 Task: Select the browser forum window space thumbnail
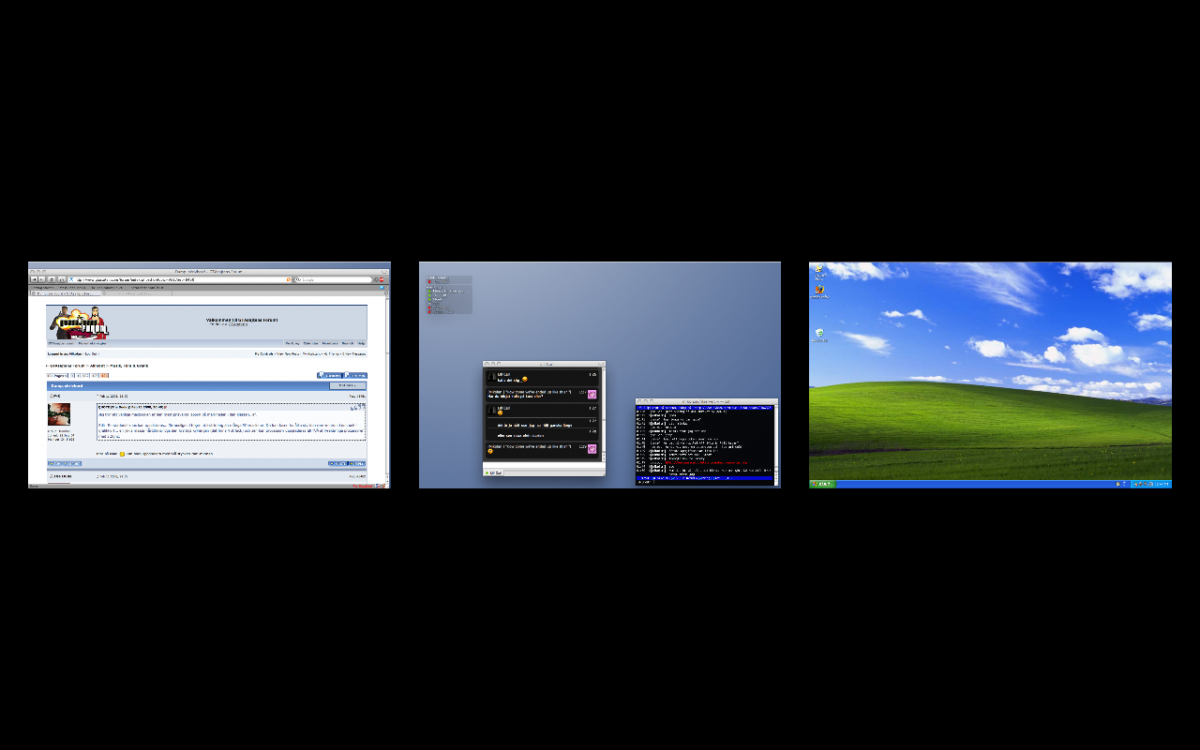[209, 375]
